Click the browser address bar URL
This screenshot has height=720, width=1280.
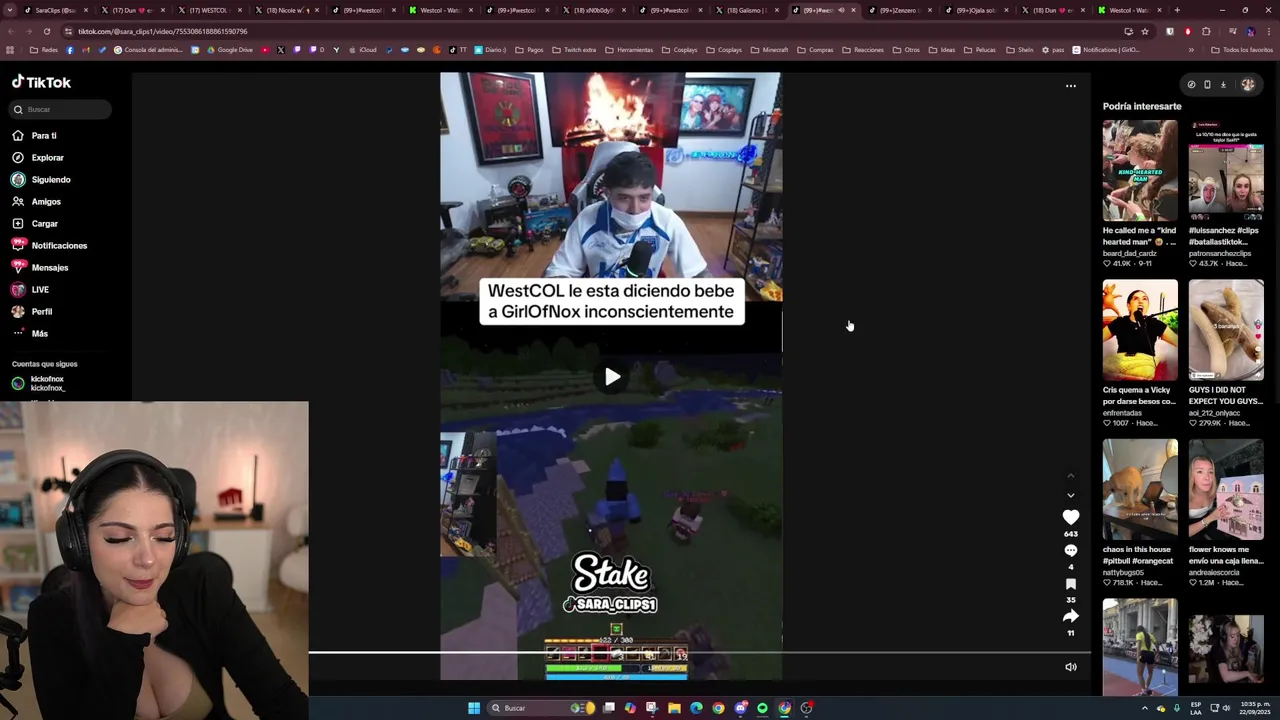(x=163, y=31)
